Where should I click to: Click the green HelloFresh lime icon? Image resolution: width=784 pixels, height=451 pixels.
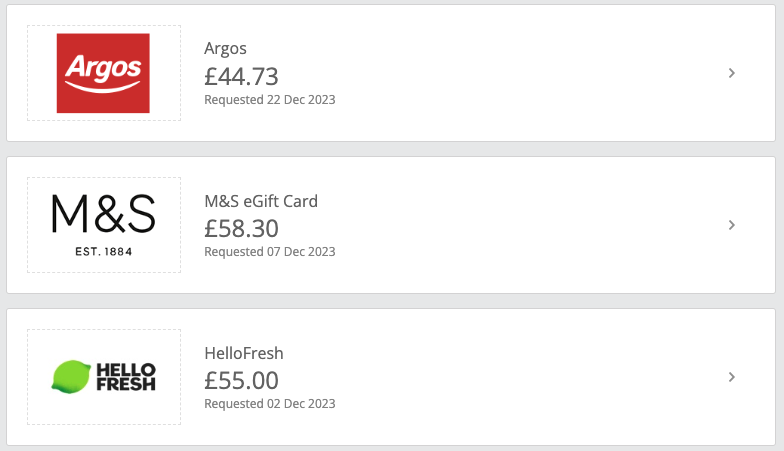(70, 376)
